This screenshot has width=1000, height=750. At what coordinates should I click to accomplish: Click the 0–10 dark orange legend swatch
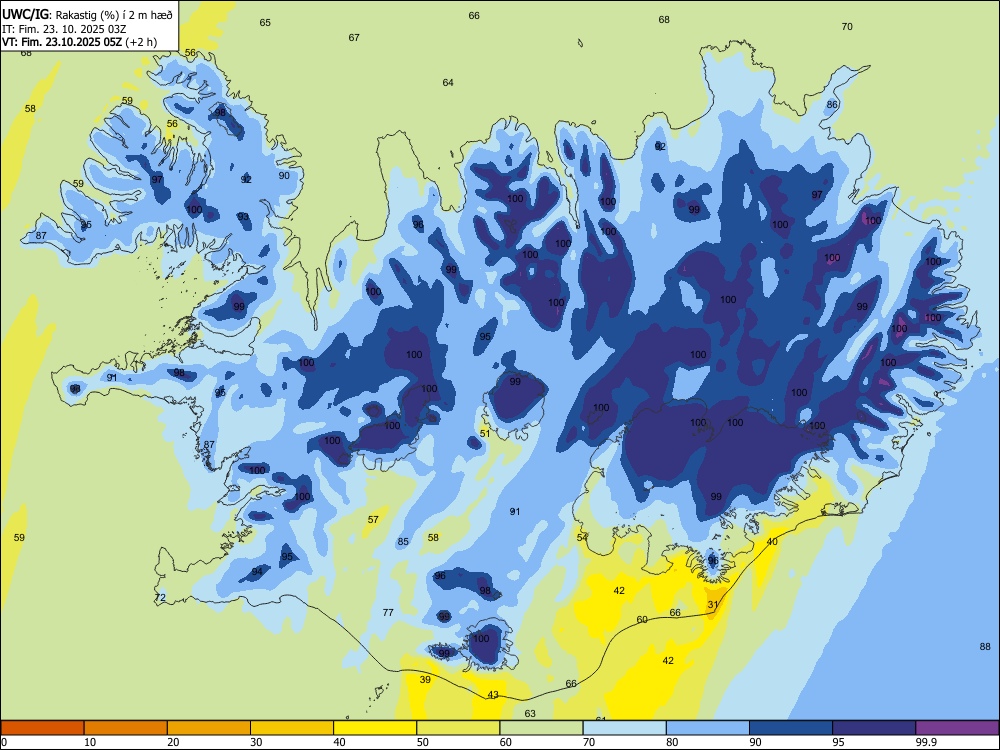[43, 728]
